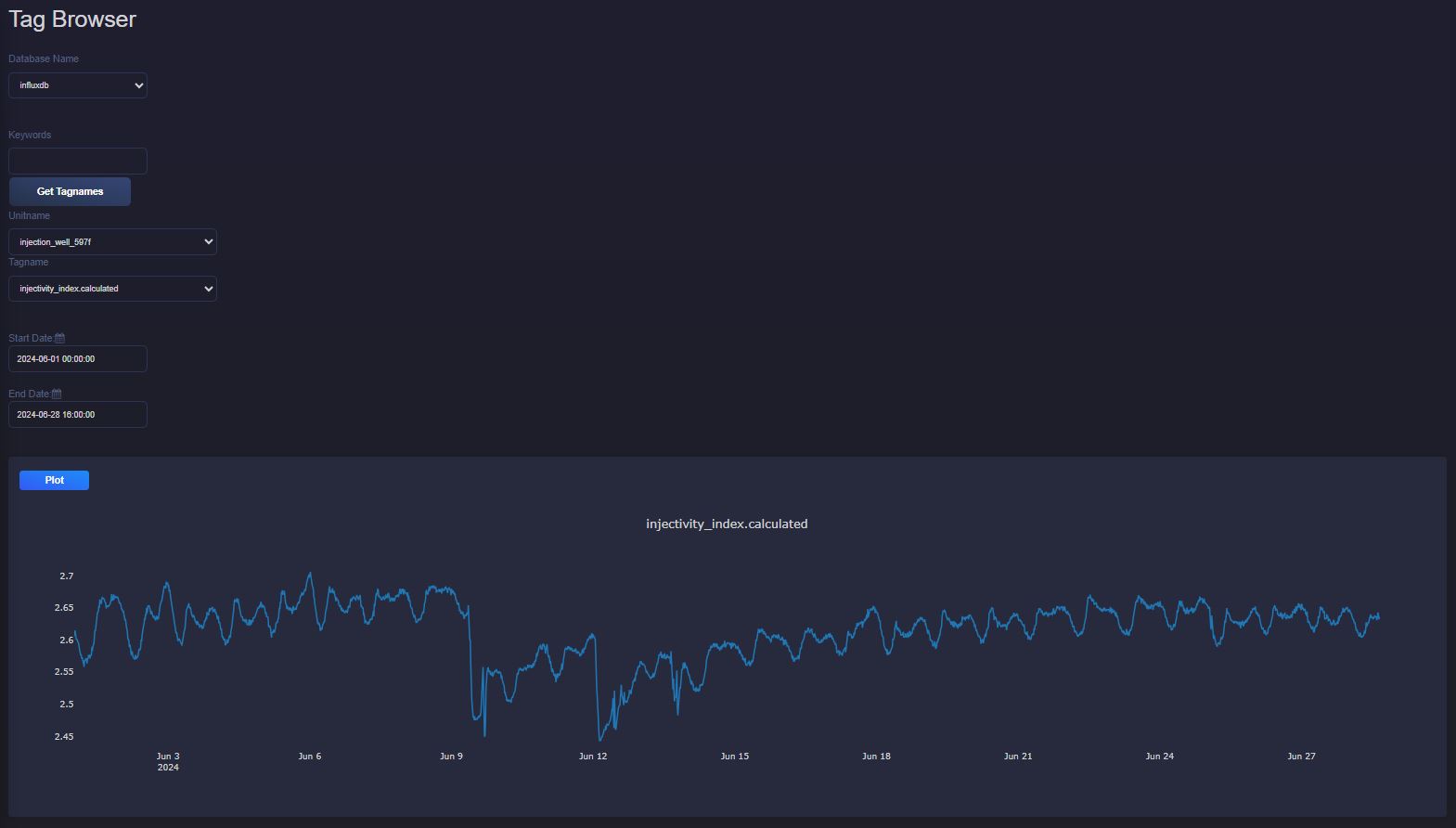This screenshot has height=828, width=1456.
Task: Expand the Tagname dropdown list
Action: pyautogui.click(x=112, y=289)
